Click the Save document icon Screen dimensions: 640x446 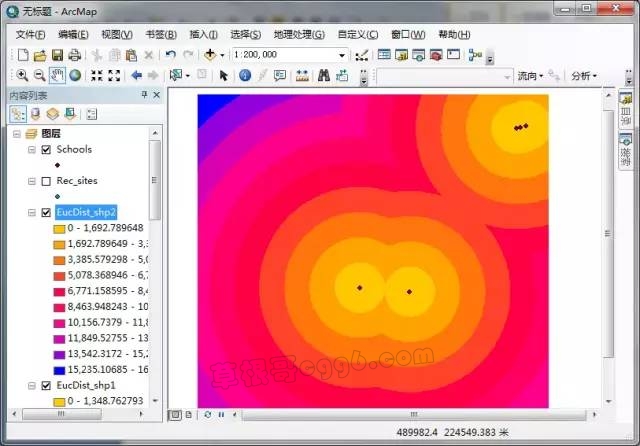[57, 55]
